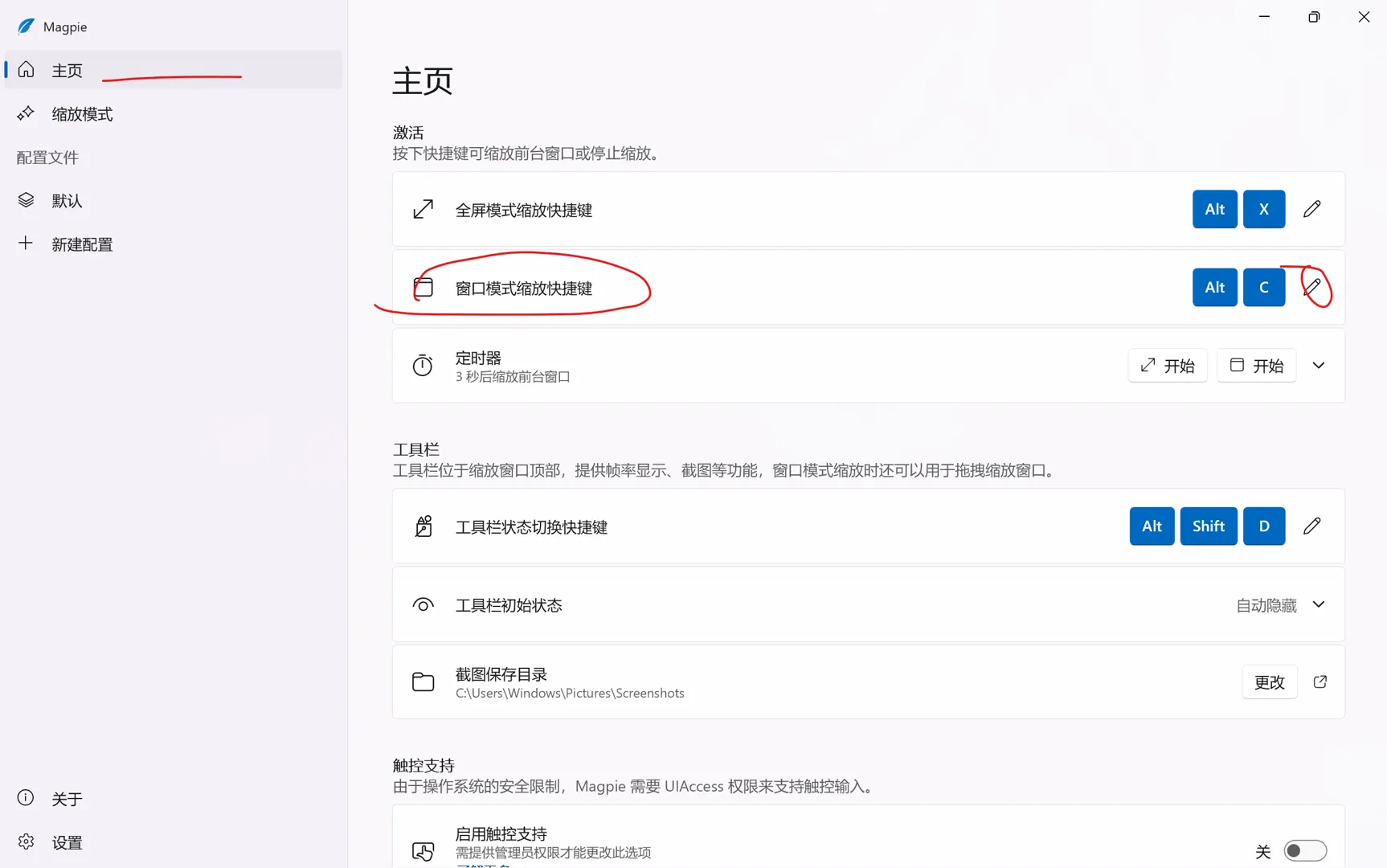
Task: Click the X key badge in 全屏模式 row
Action: tap(1263, 209)
